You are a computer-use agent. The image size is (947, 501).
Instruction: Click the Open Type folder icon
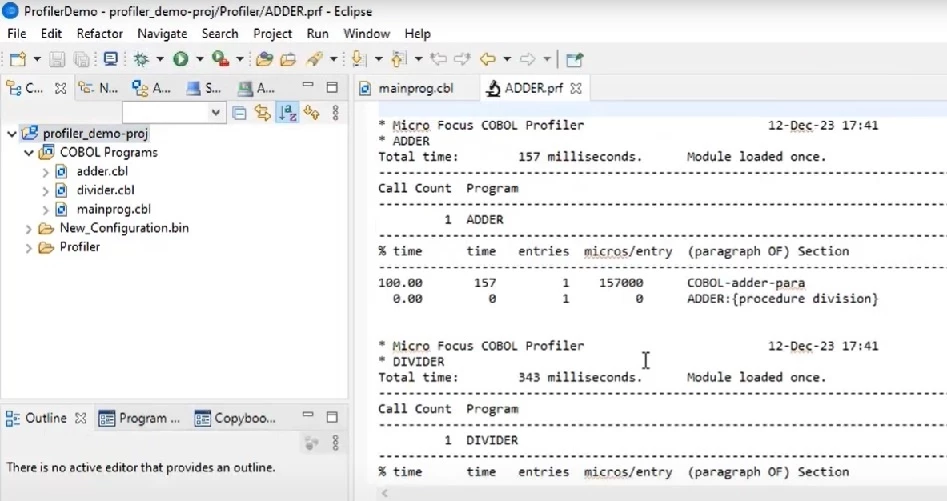[x=264, y=59]
